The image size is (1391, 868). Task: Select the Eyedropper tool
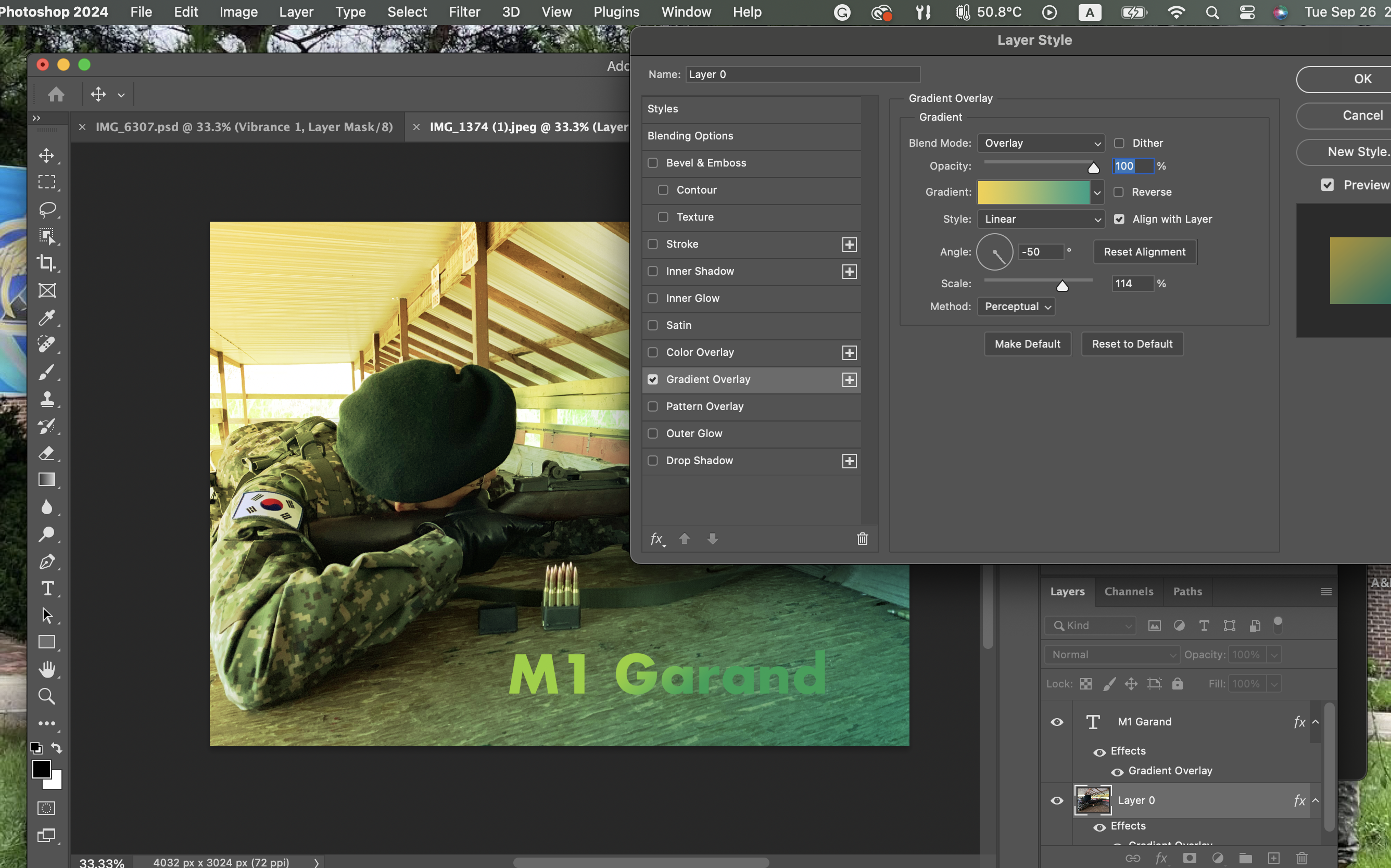click(47, 317)
